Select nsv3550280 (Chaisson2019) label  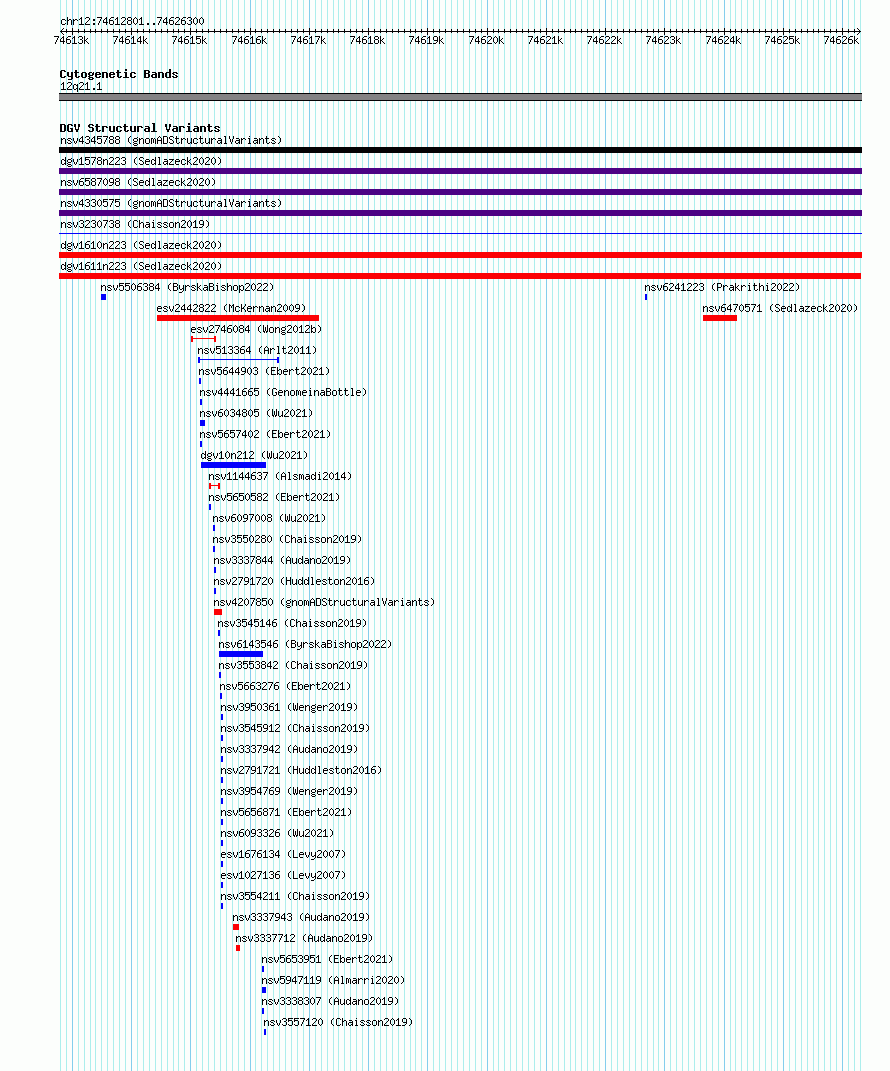tap(287, 540)
